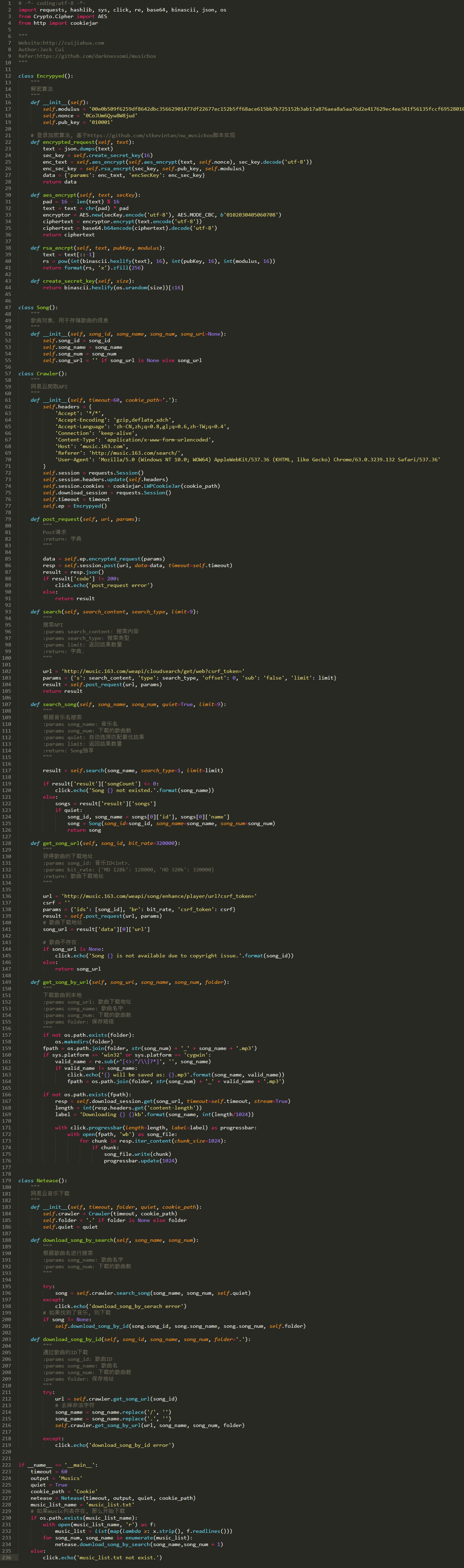
Task: Click the 'output = 'Musics'' assignment line
Action: coord(57,1478)
